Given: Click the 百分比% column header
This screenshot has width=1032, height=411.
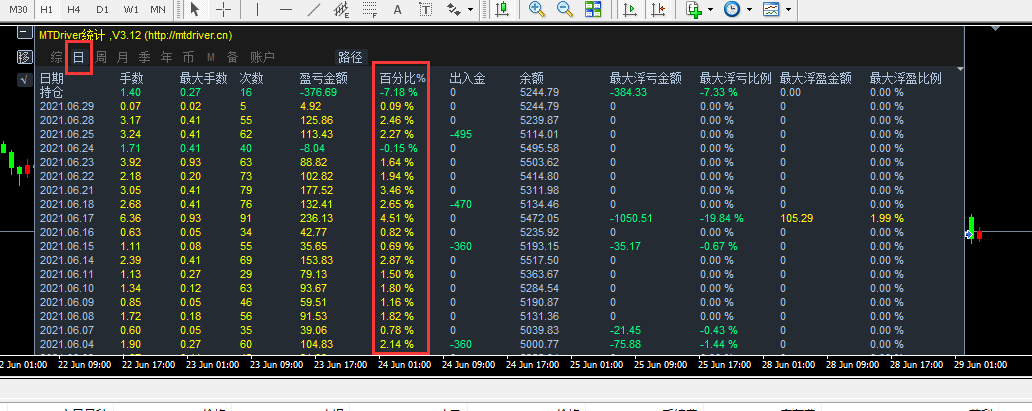Looking at the screenshot, I should coord(402,78).
